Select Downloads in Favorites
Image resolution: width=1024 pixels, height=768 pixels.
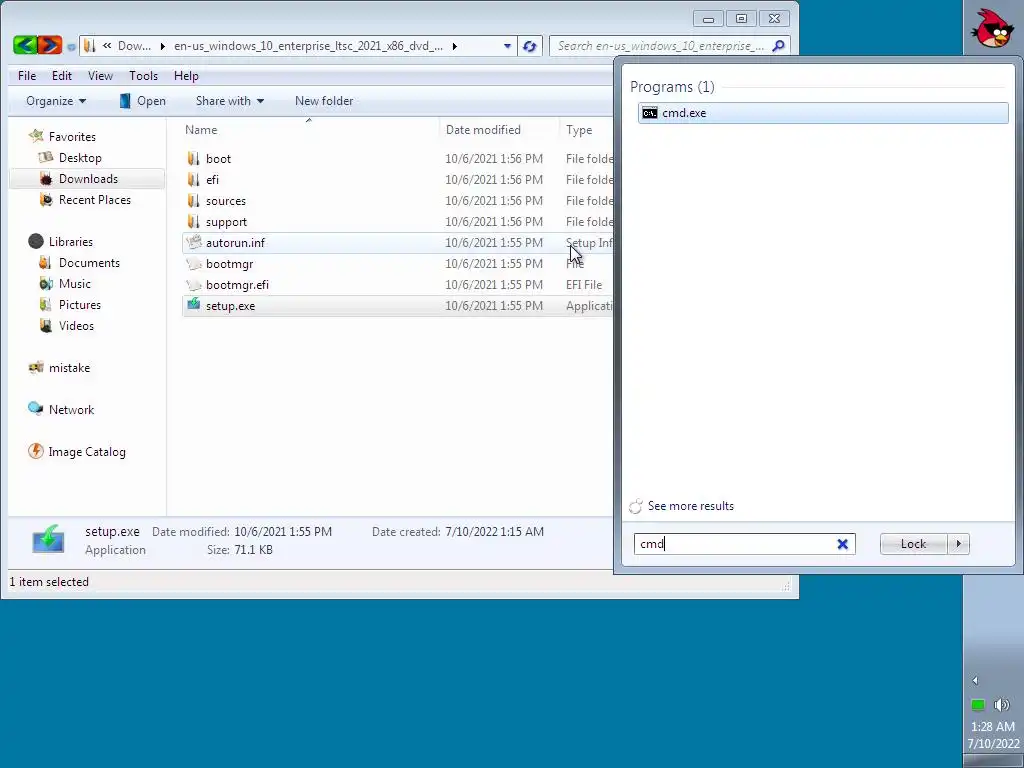click(x=88, y=178)
